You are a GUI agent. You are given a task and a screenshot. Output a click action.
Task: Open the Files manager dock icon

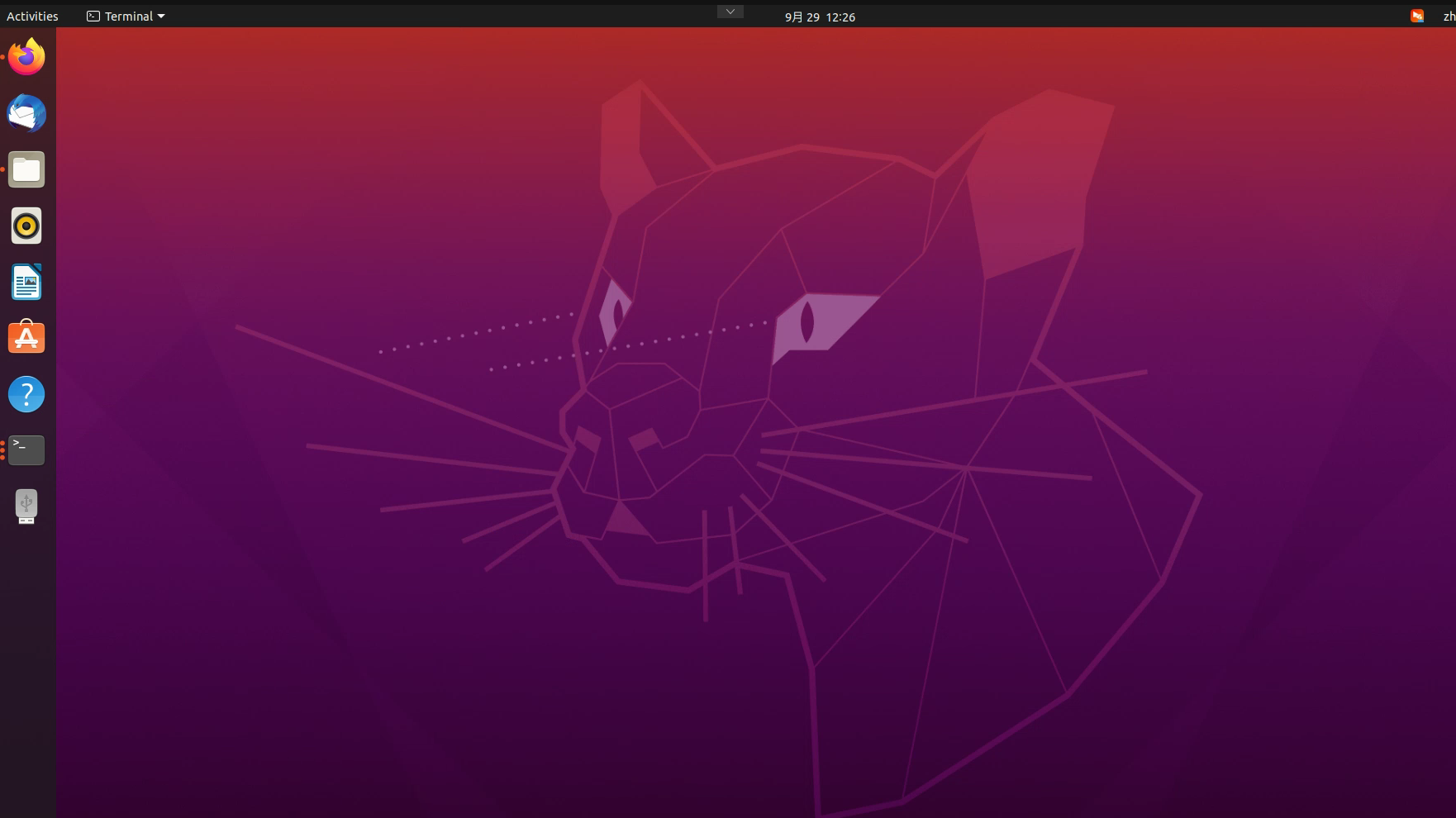click(x=26, y=169)
